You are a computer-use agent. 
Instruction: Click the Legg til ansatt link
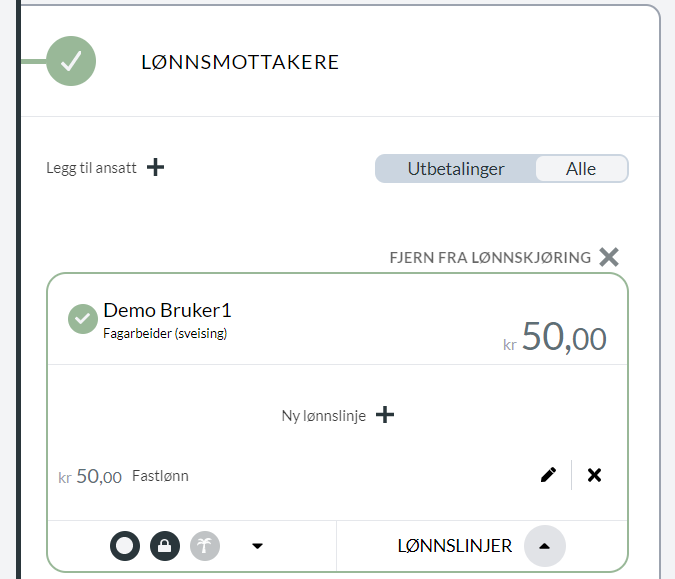[x=91, y=168]
